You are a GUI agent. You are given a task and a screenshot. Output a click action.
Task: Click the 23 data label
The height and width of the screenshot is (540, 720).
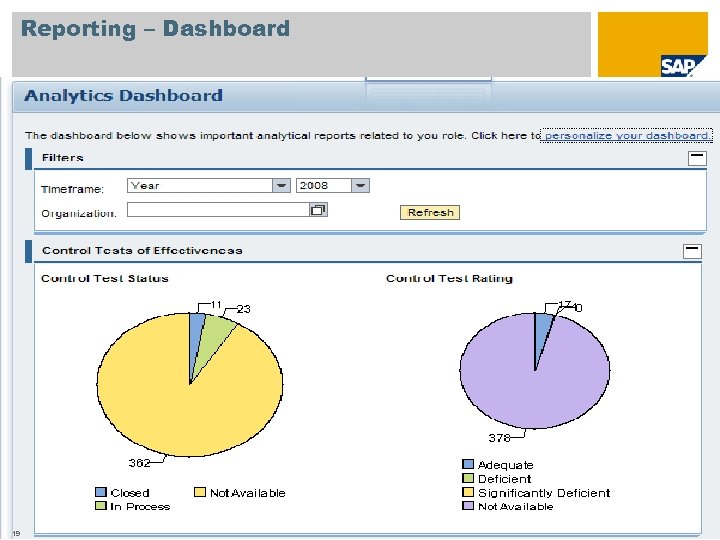pyautogui.click(x=244, y=309)
